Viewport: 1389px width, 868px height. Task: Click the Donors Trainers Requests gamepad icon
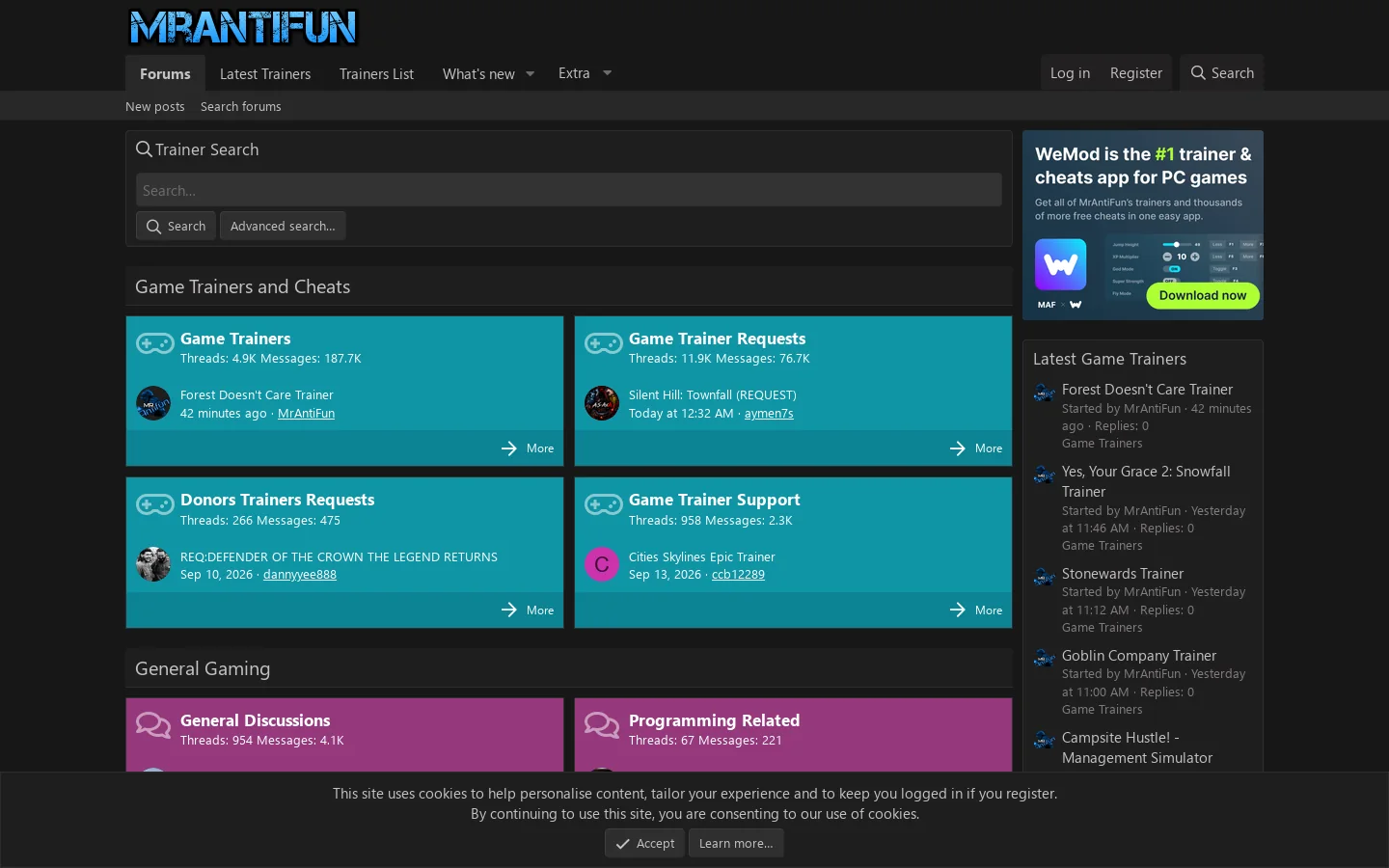pos(154,504)
